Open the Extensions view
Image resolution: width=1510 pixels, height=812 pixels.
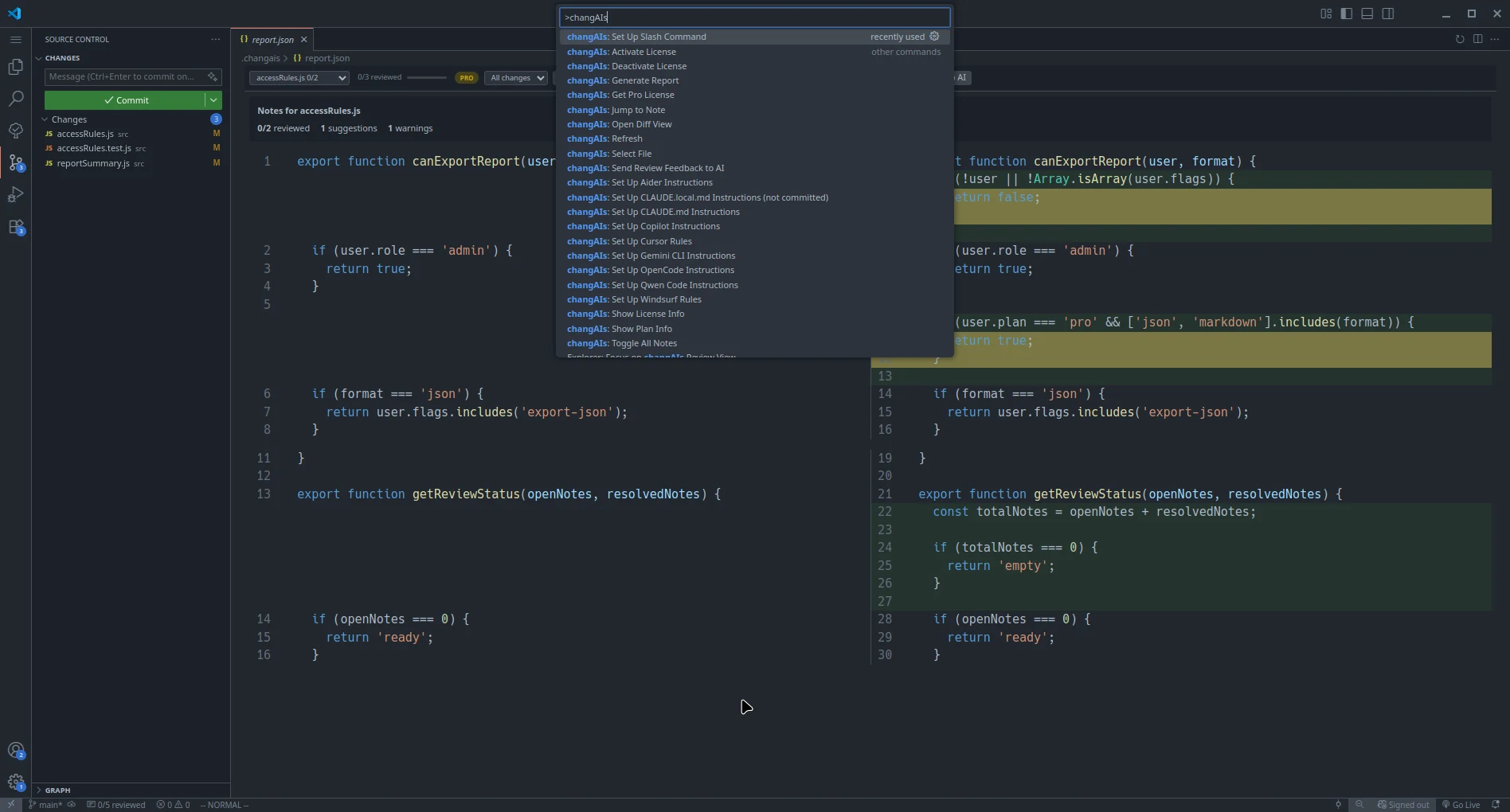click(x=15, y=227)
